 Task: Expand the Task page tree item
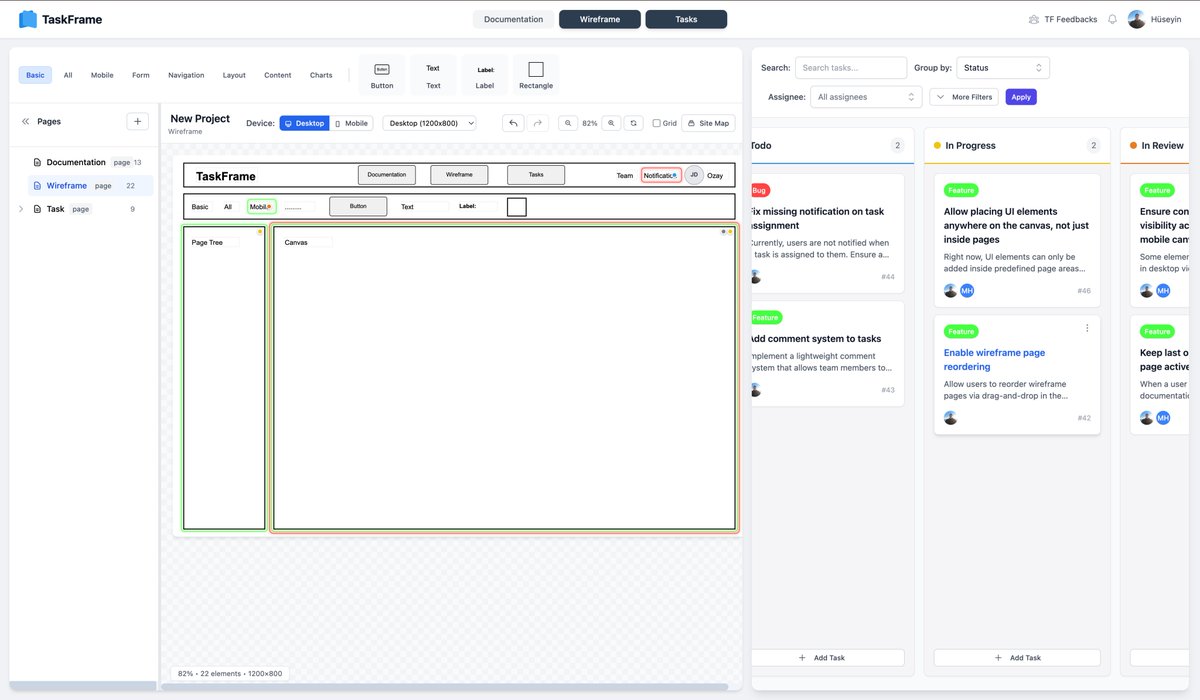[22, 209]
